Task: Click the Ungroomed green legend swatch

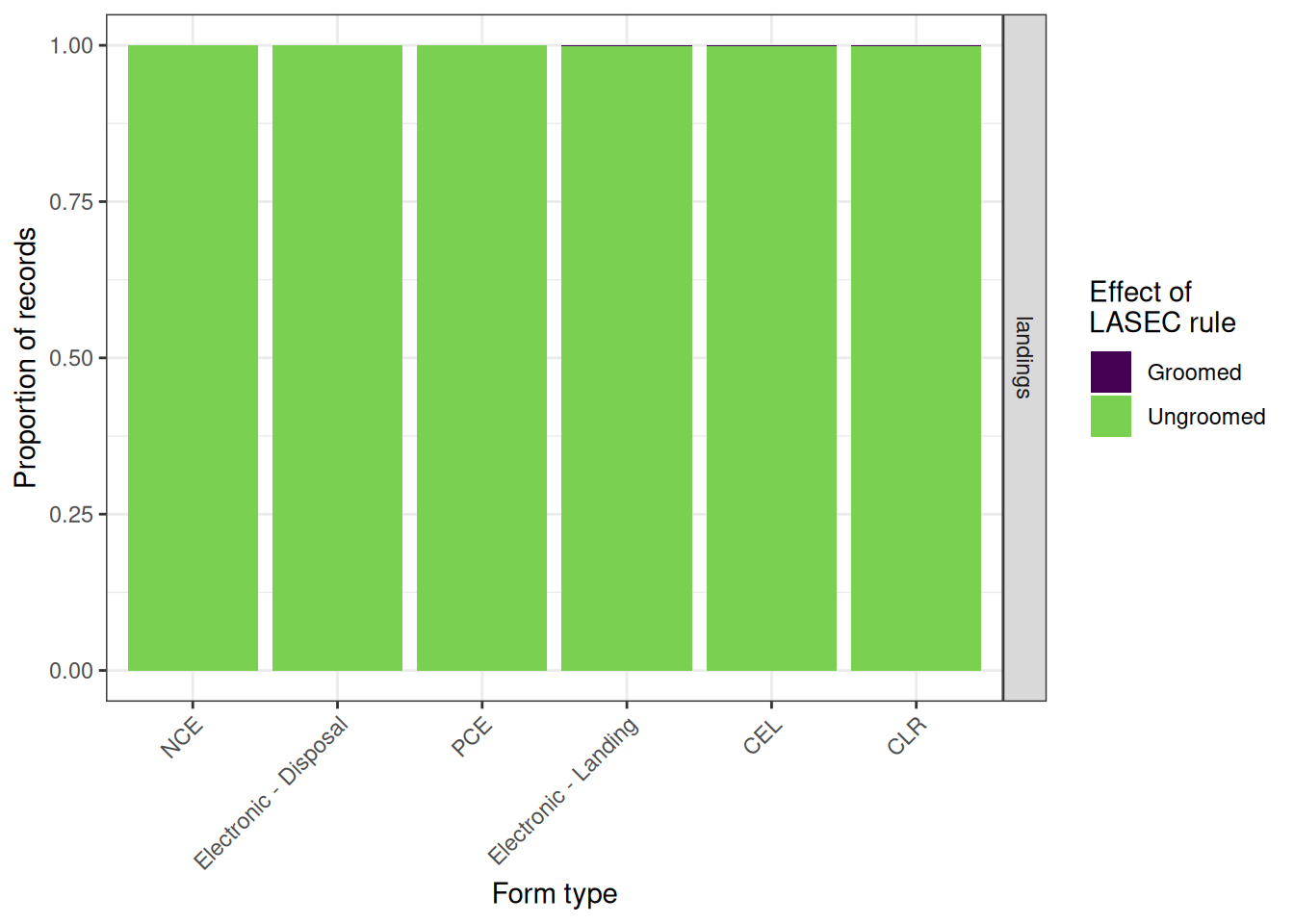Action: click(x=1110, y=417)
